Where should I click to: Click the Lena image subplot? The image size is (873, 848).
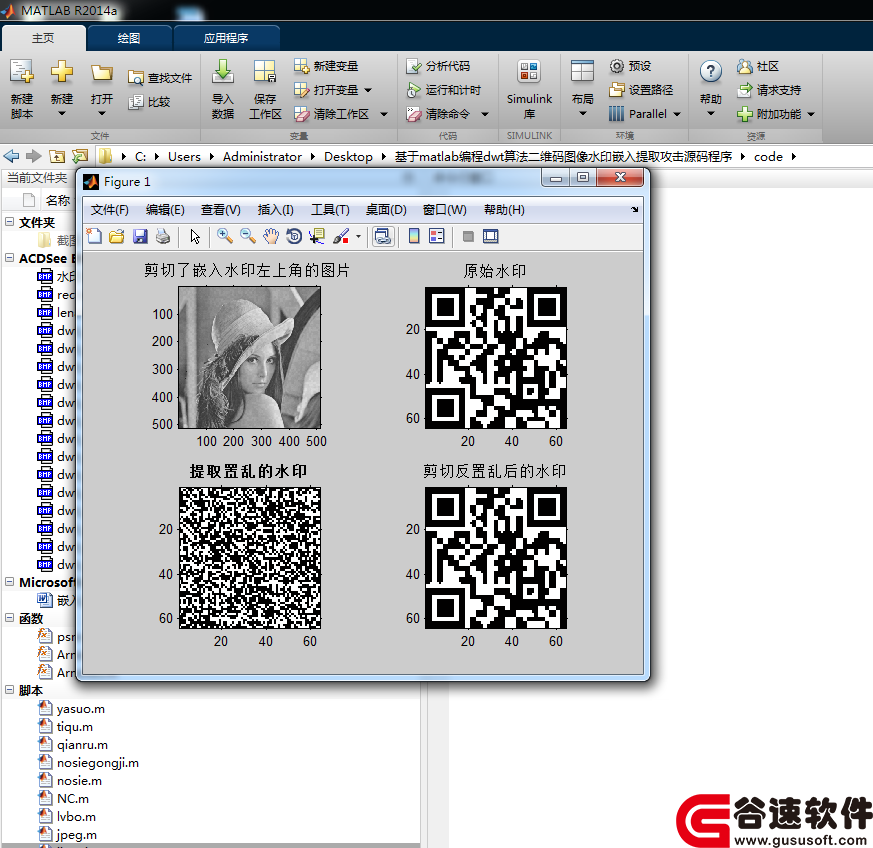[x=249, y=357]
